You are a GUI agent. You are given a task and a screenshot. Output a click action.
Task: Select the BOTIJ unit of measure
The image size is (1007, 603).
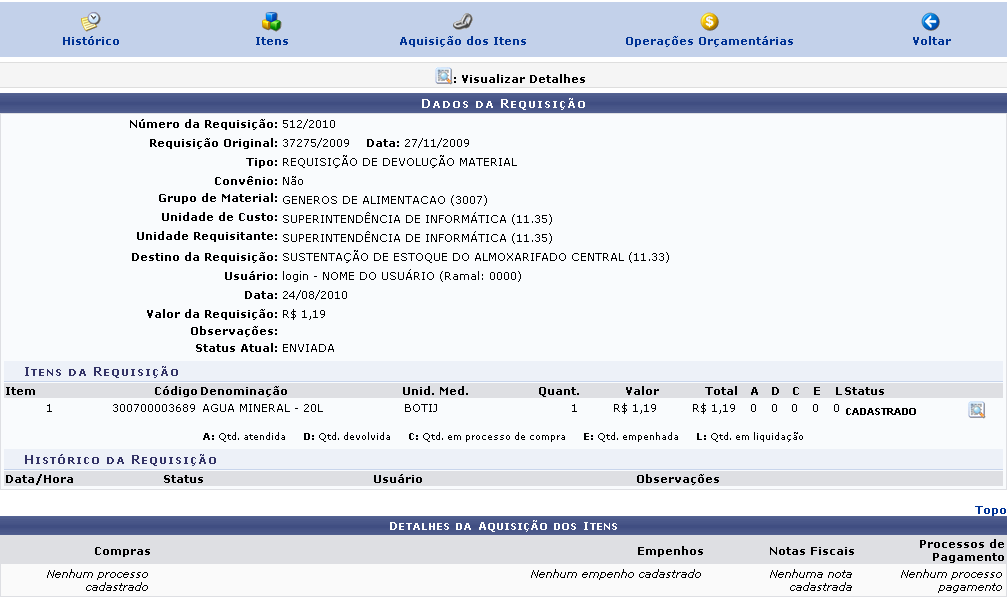click(x=421, y=408)
